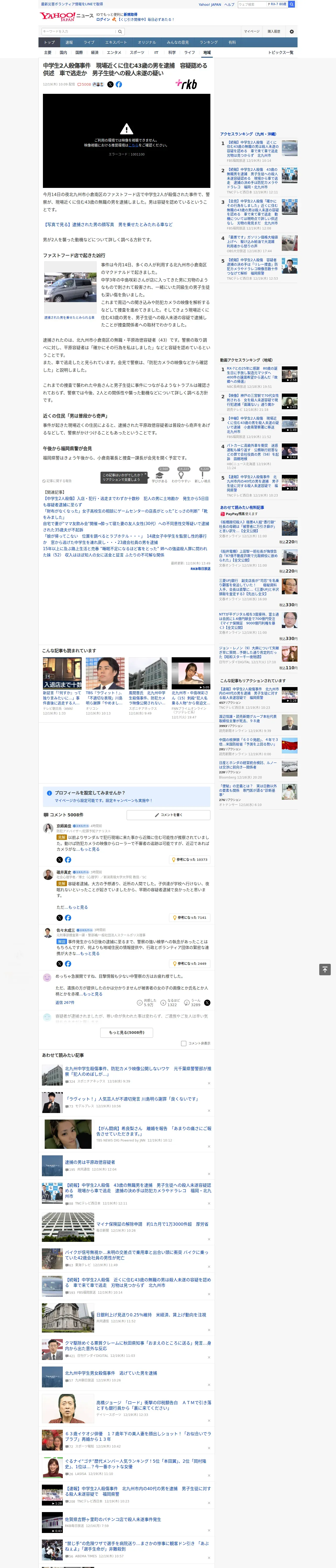Click the back-to-top arrow button
Viewport: 336px width, 1568px height.
pos(324,969)
